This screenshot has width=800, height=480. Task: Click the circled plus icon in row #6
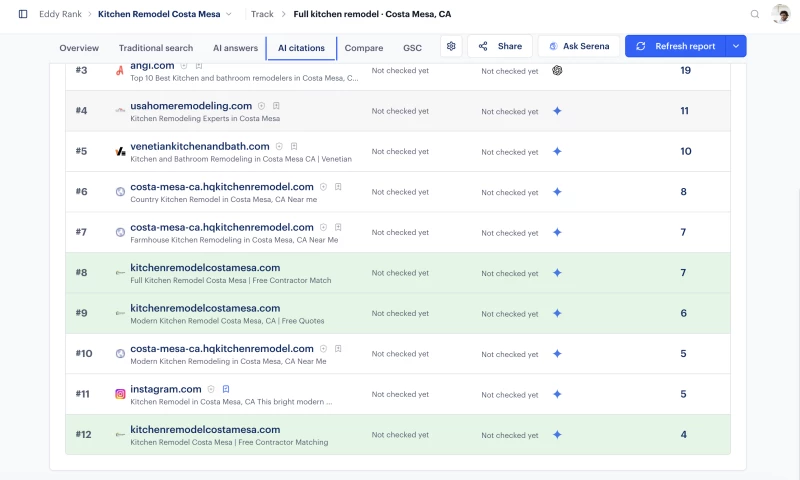click(323, 187)
